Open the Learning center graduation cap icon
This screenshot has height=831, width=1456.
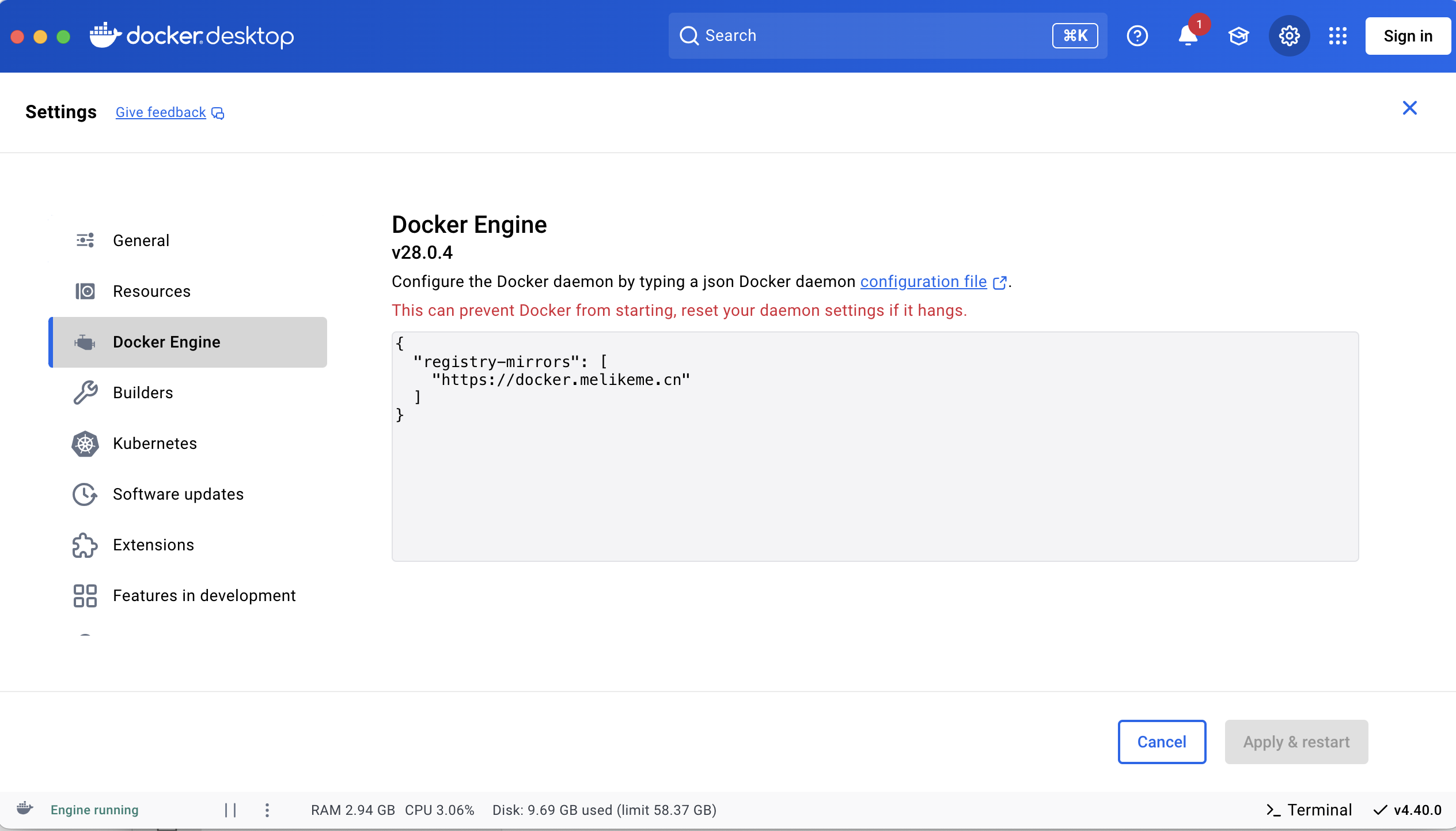point(1238,36)
